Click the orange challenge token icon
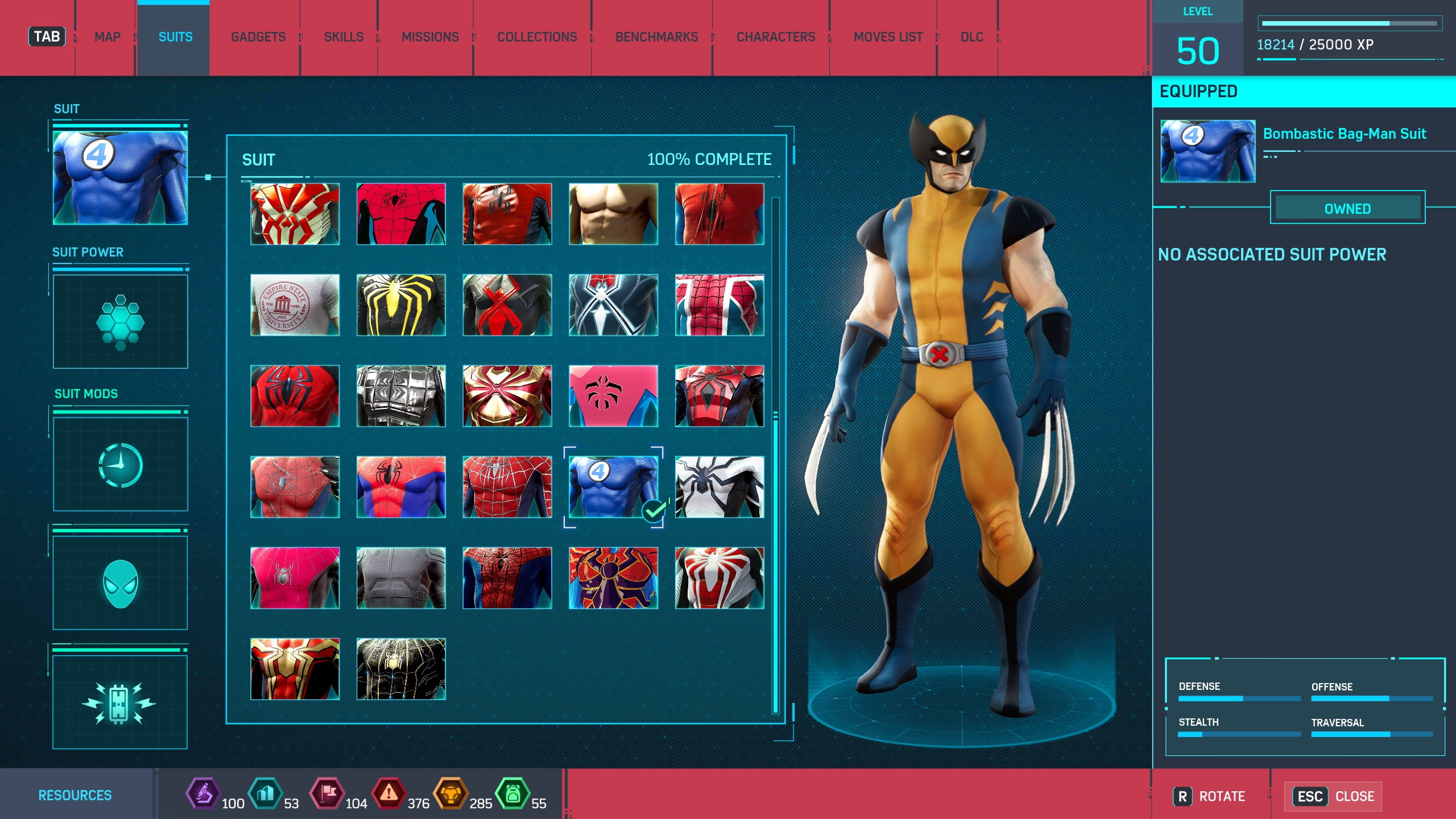The image size is (1456, 819). [x=450, y=794]
